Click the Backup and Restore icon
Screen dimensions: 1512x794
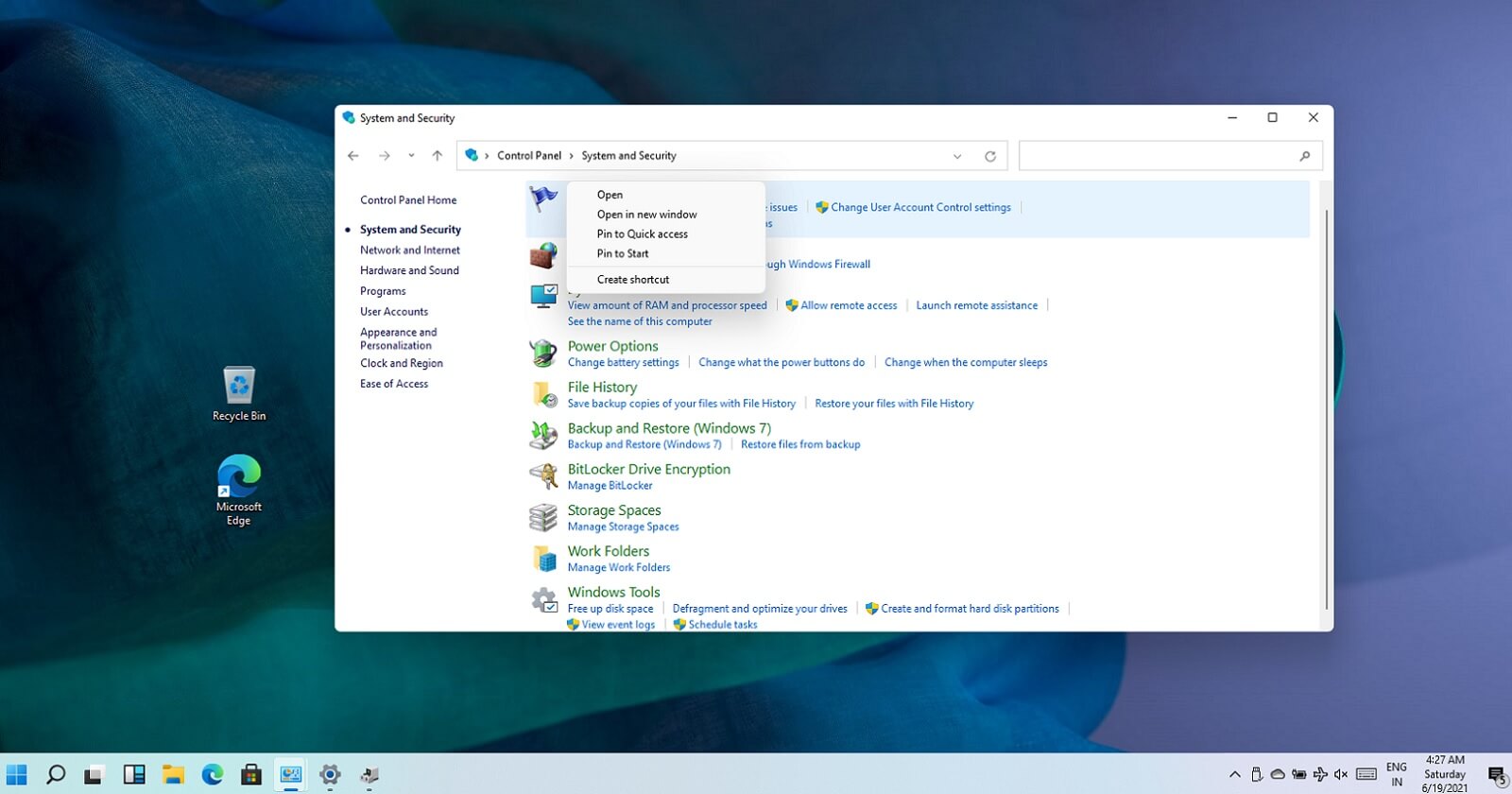click(543, 435)
